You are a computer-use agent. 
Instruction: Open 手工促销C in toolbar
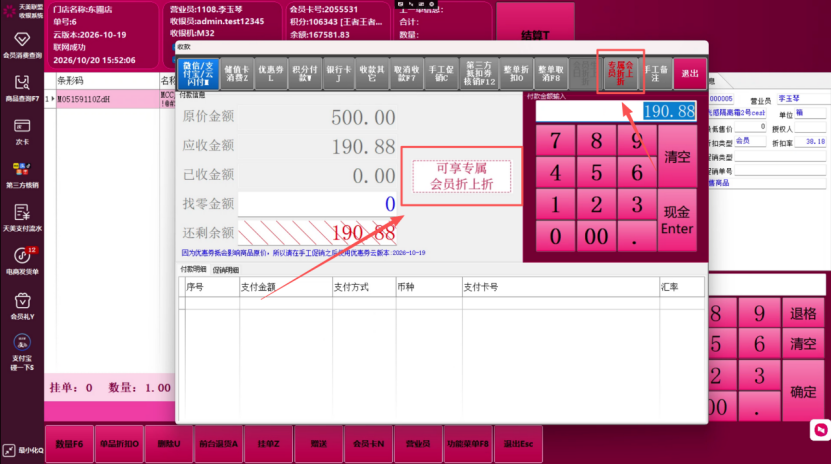441,74
